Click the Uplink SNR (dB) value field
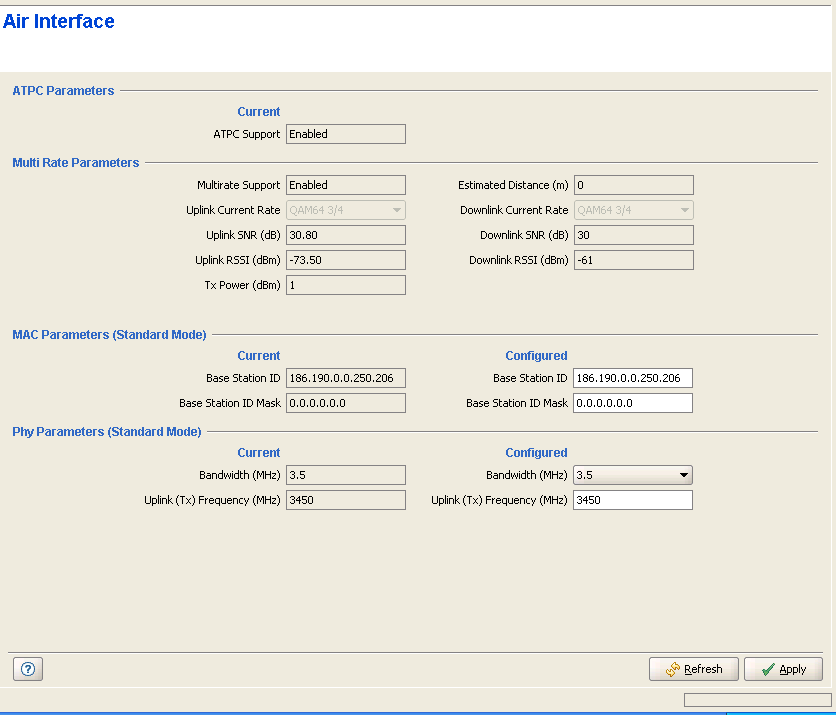Image resolution: width=836 pixels, height=715 pixels. 345,235
